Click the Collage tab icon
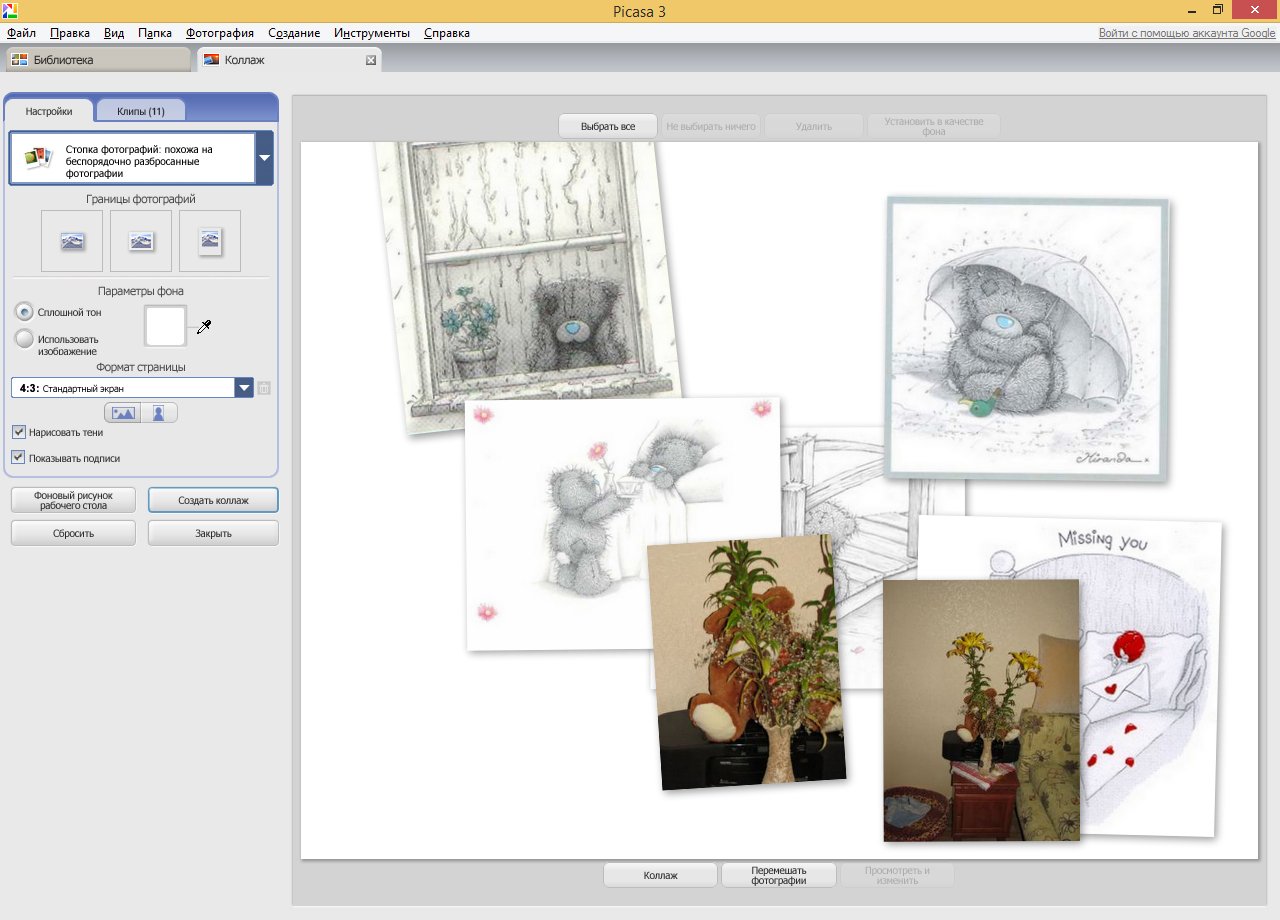This screenshot has height=920, width=1280. [x=210, y=60]
